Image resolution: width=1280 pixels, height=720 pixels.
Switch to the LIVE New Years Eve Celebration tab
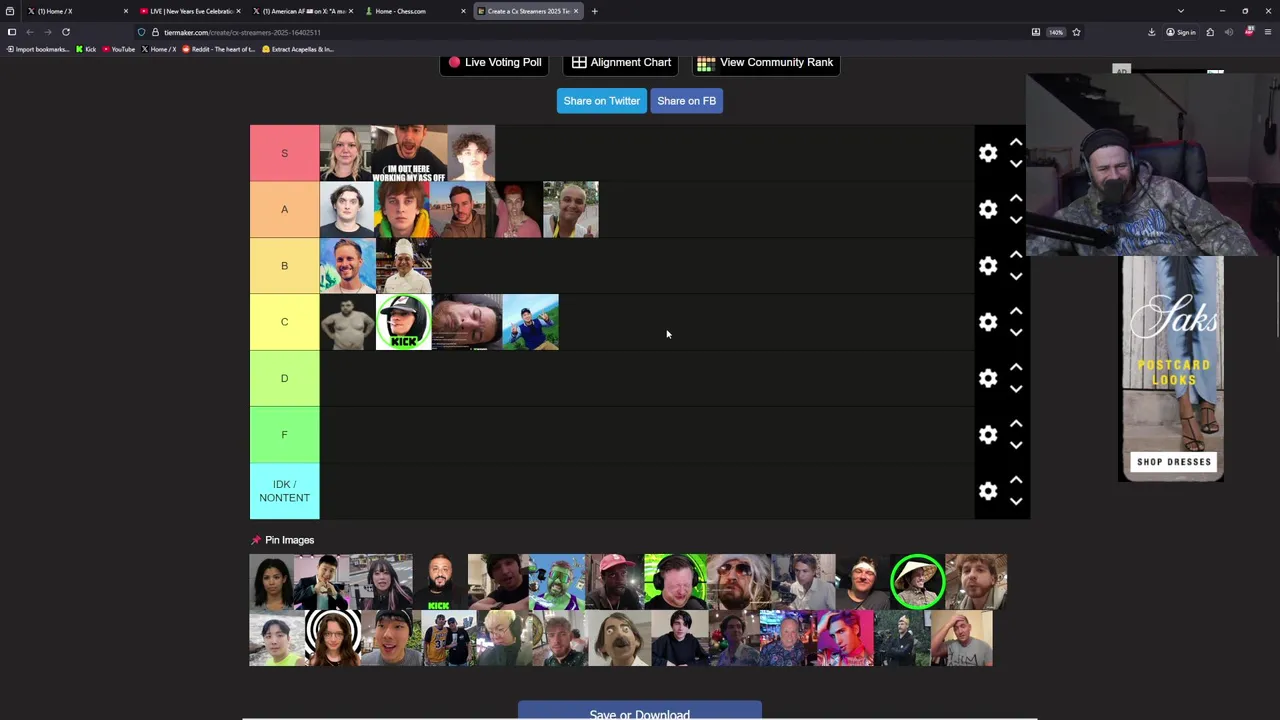(190, 11)
